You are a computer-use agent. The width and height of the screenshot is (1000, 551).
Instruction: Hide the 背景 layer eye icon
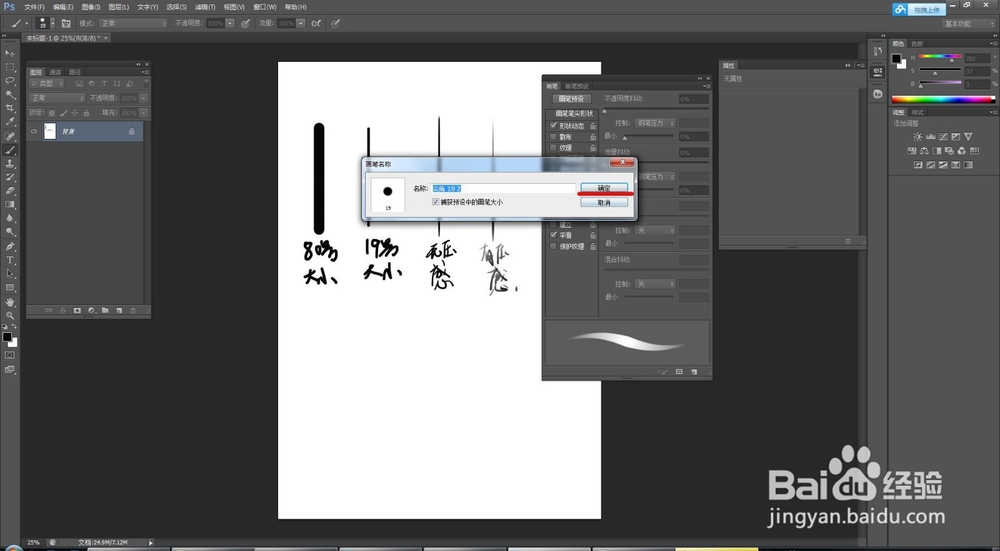coord(34,131)
